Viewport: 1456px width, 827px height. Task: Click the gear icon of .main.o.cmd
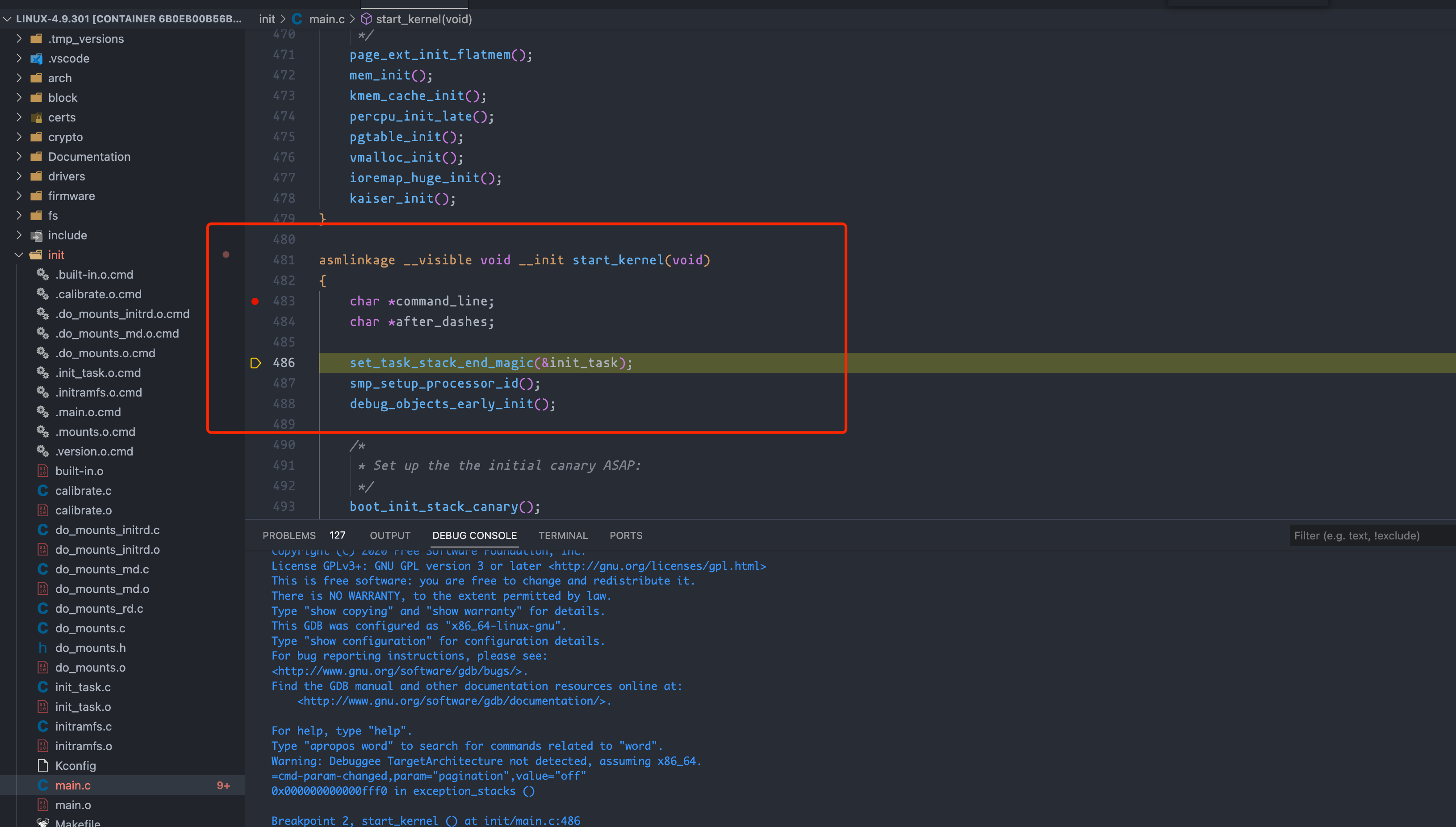pyautogui.click(x=42, y=412)
